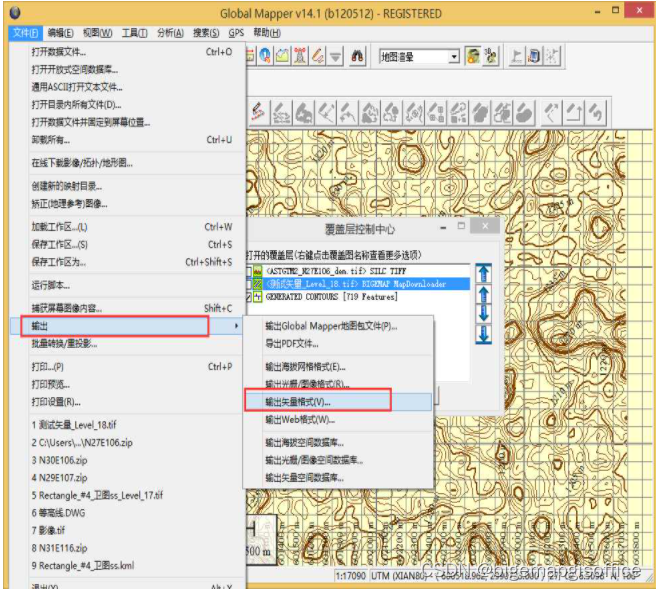Click the ASTGTM2 layer elevation type icon

pos(257,271)
